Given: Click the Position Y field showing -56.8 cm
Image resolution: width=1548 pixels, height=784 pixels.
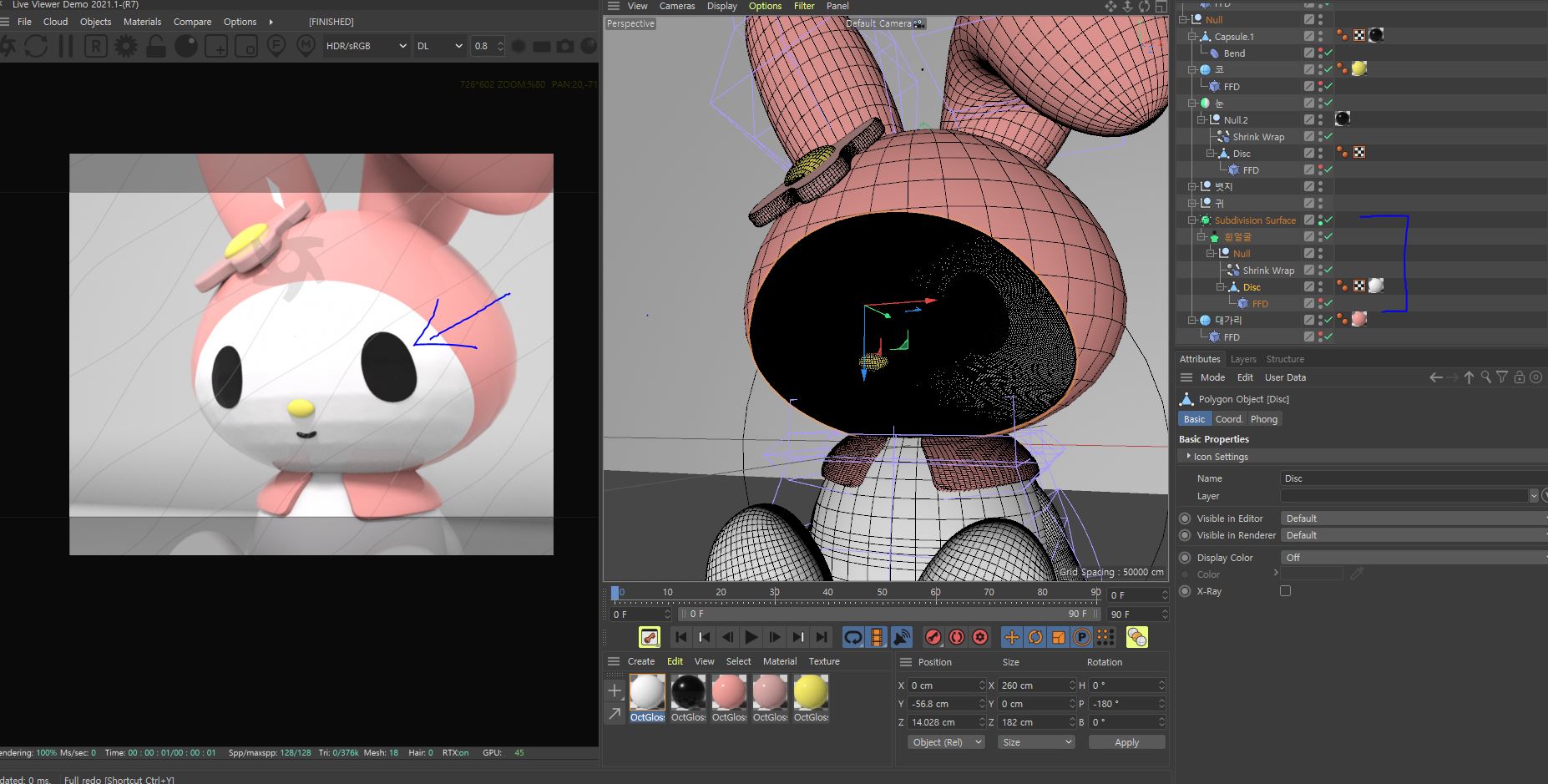Looking at the screenshot, I should (948, 704).
